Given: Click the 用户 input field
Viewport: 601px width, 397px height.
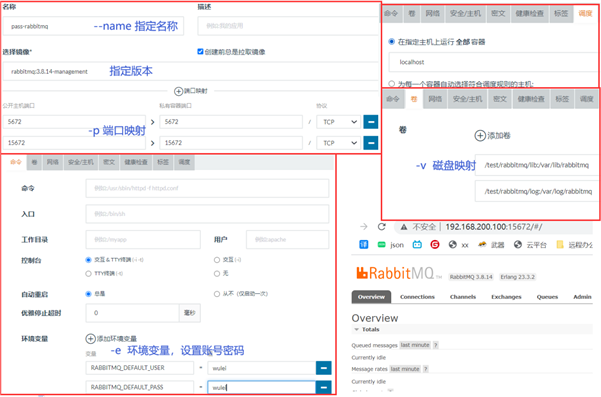Looking at the screenshot, I should coord(287,240).
